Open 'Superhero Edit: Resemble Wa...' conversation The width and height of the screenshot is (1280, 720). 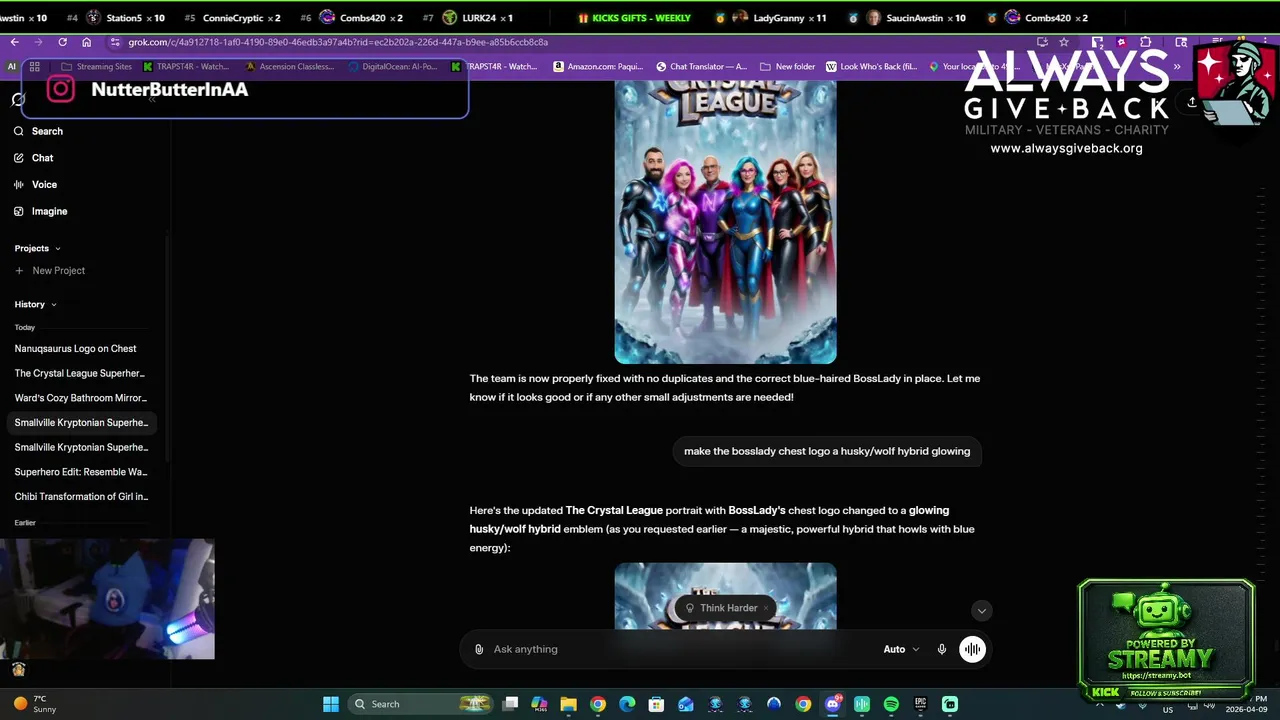coord(80,472)
